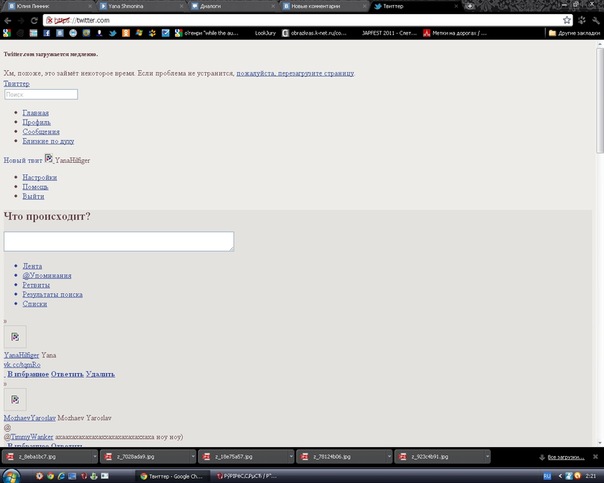Click the 'Что происходит?' tweet text box
The image size is (604, 483).
pyautogui.click(x=119, y=242)
